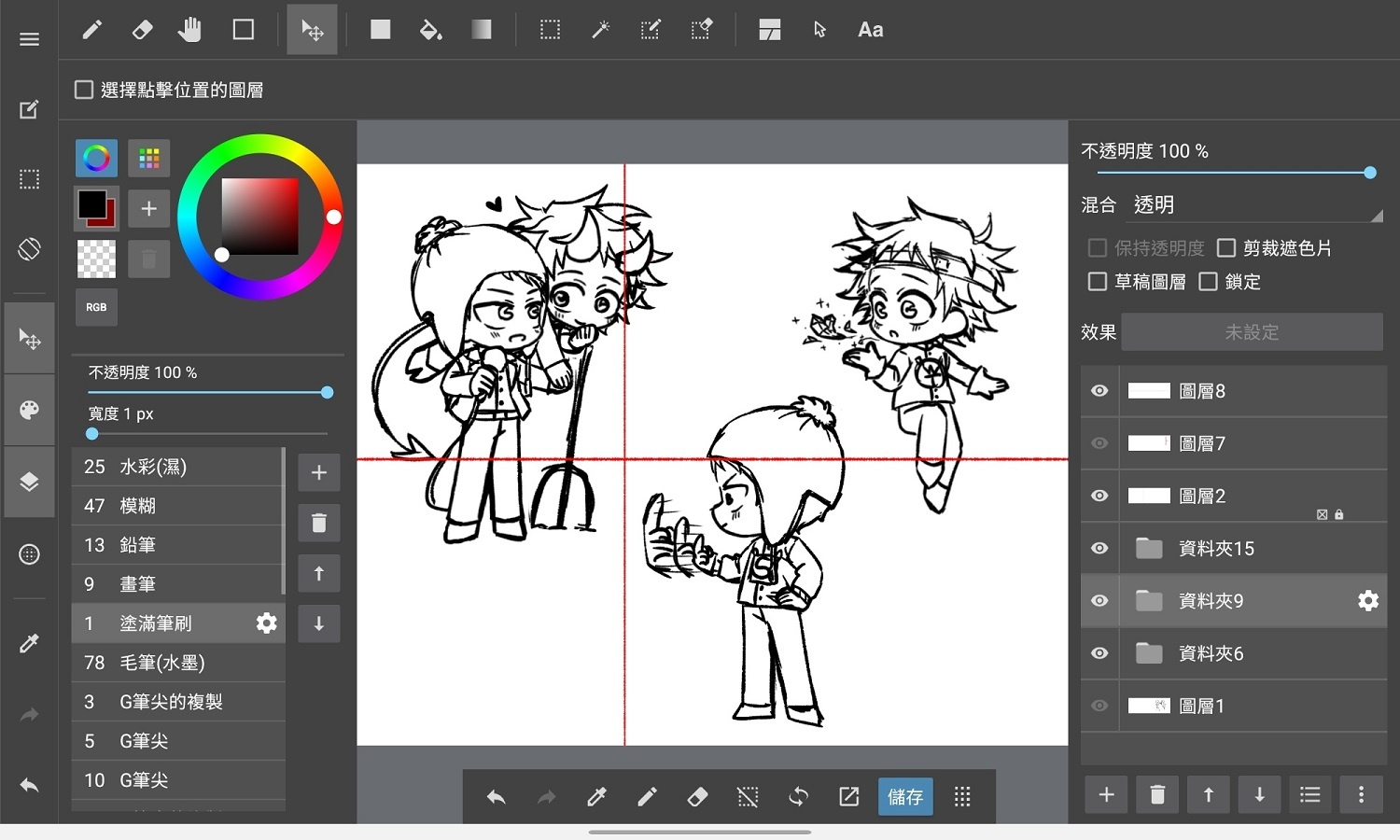This screenshot has height=840, width=1400.
Task: Open the edit menu in left sidebar
Action: (29, 109)
